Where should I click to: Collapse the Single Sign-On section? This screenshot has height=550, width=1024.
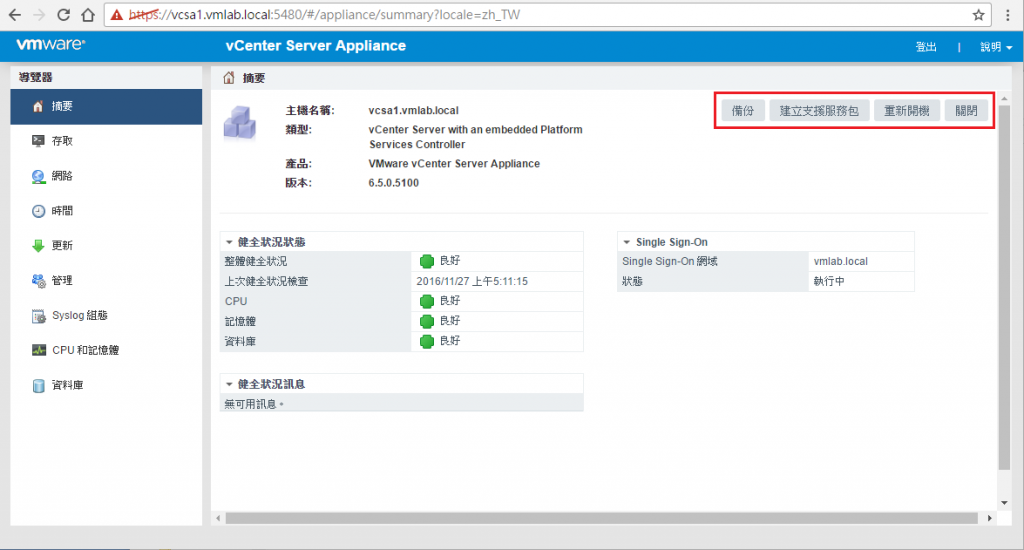(x=627, y=242)
